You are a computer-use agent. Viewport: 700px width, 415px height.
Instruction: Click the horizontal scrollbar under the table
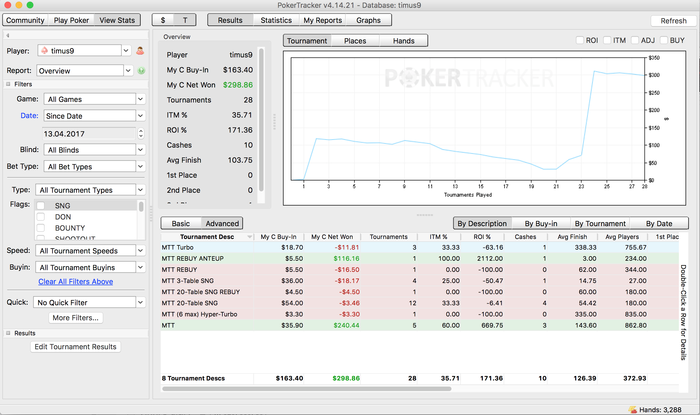click(x=307, y=389)
